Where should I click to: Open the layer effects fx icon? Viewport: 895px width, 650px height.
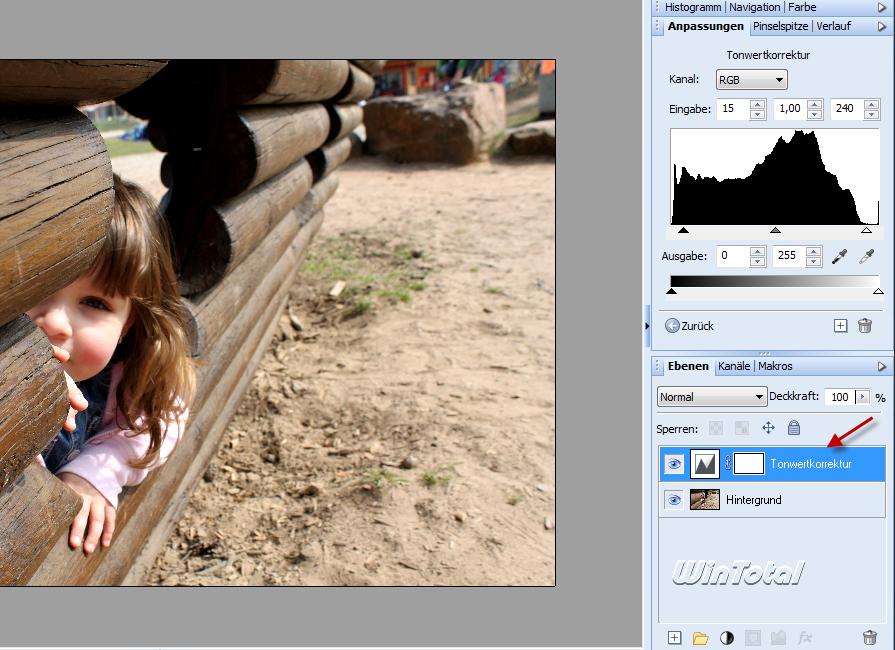pyautogui.click(x=805, y=637)
